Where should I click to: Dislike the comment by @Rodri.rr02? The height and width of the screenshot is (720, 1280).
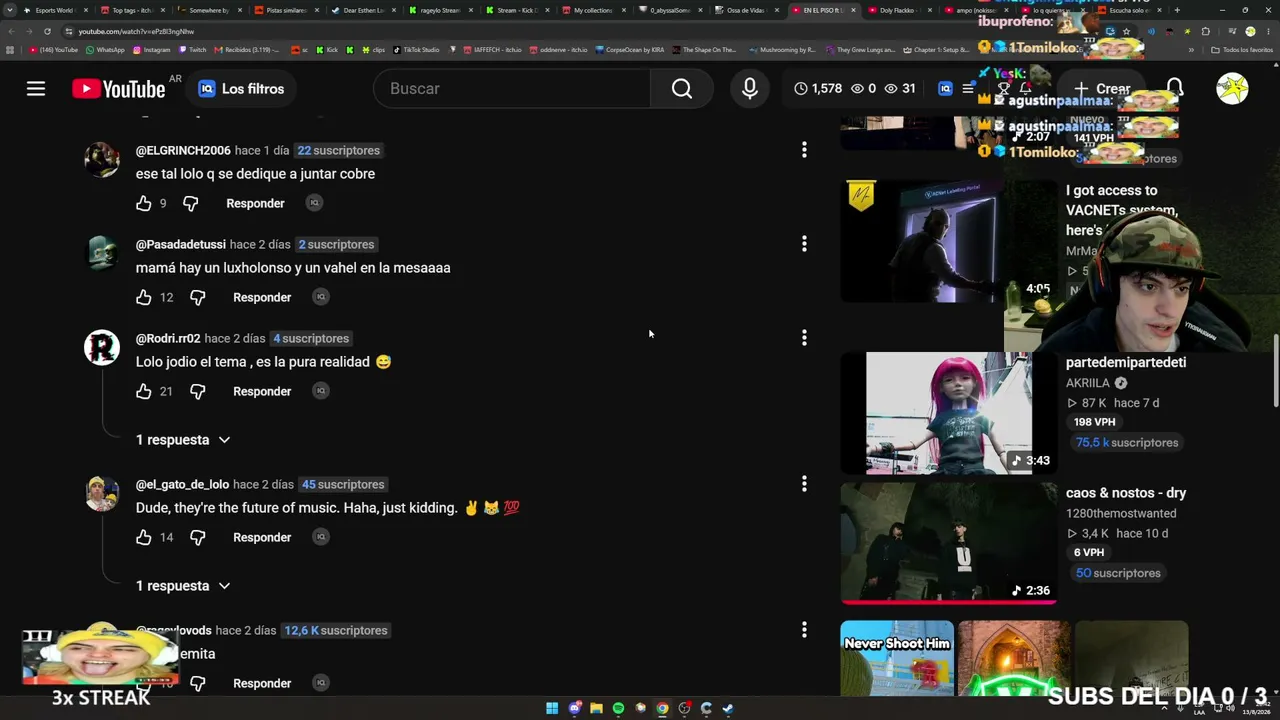198,391
